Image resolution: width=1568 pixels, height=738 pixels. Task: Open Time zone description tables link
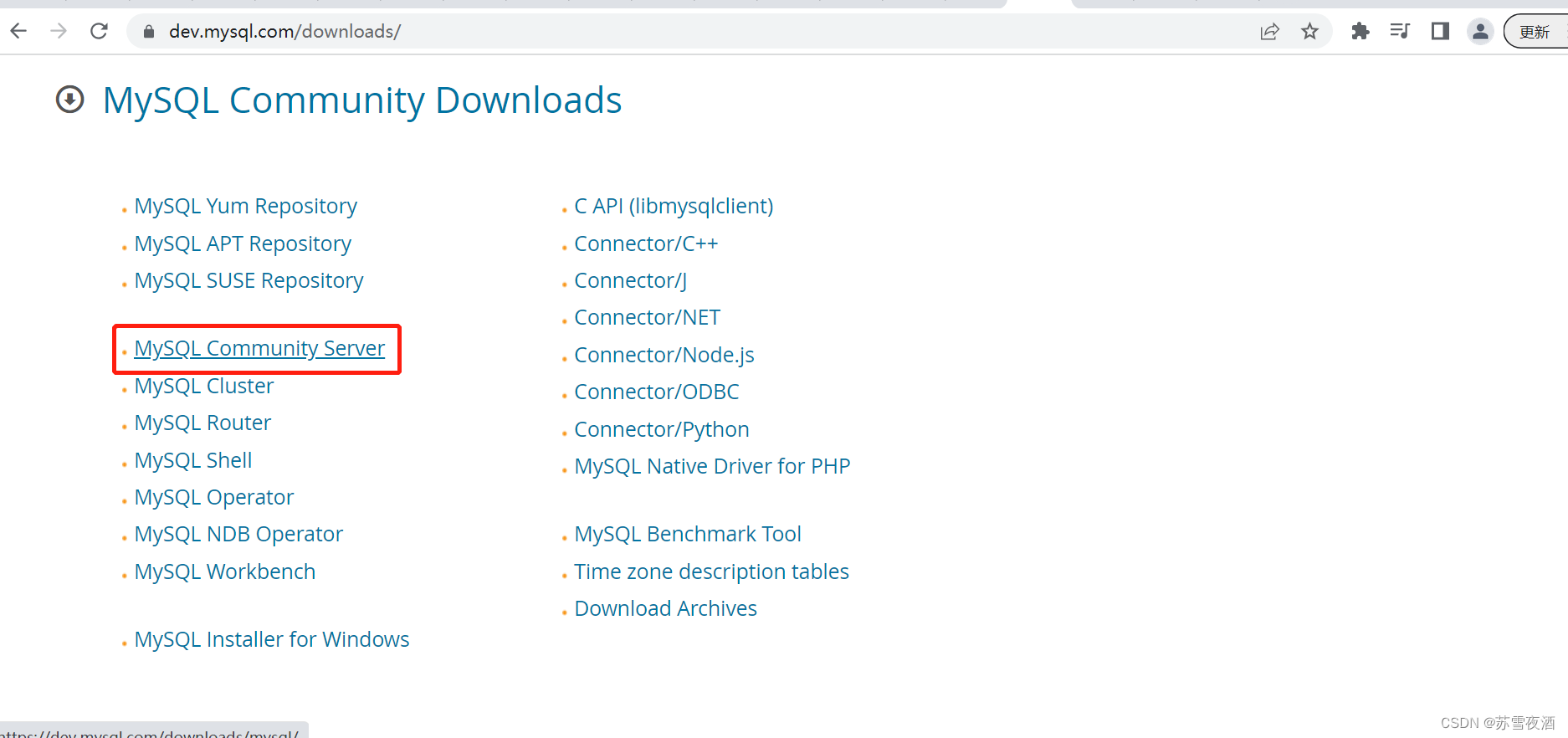click(712, 571)
